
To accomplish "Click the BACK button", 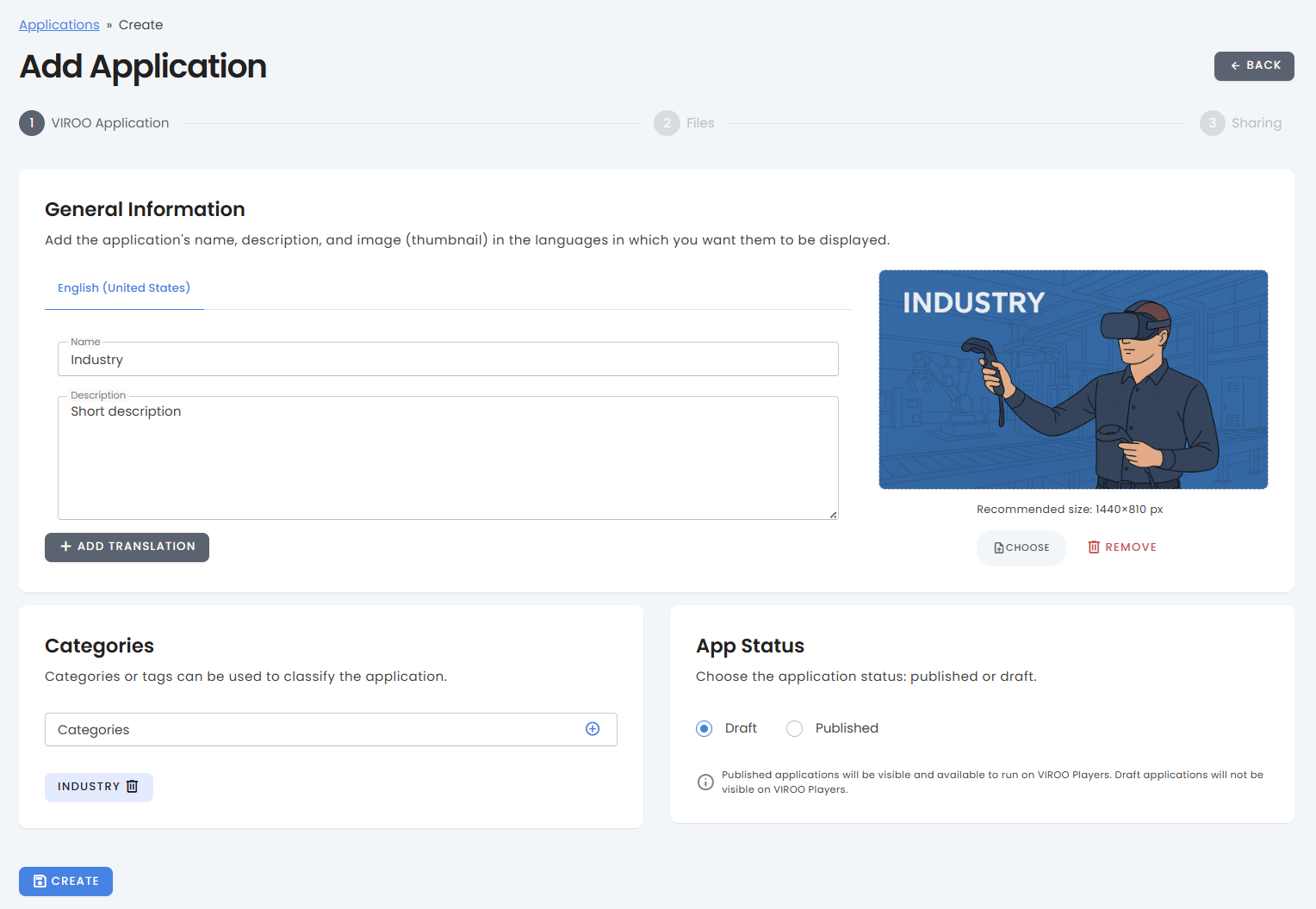I will click(x=1254, y=66).
